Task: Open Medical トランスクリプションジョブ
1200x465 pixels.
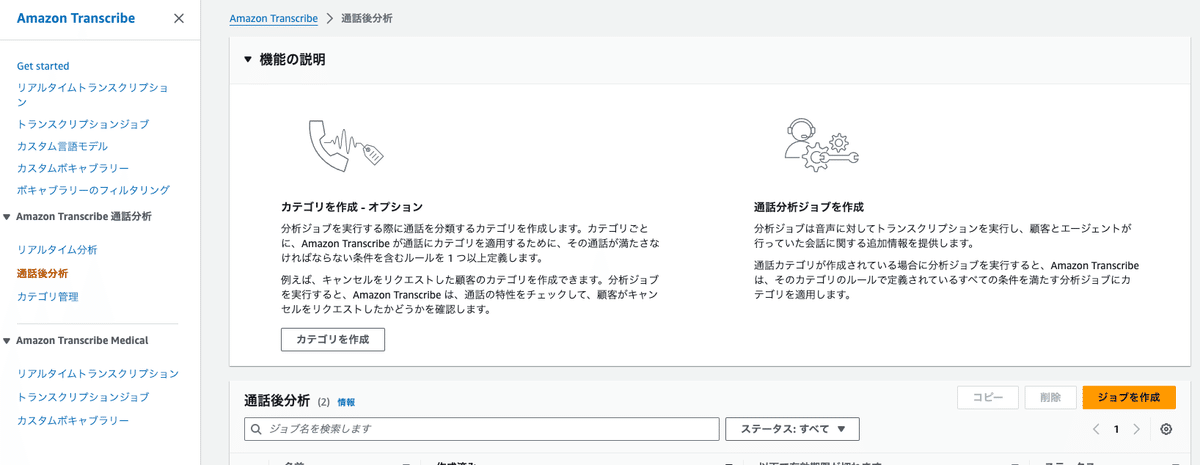Action: pos(83,397)
